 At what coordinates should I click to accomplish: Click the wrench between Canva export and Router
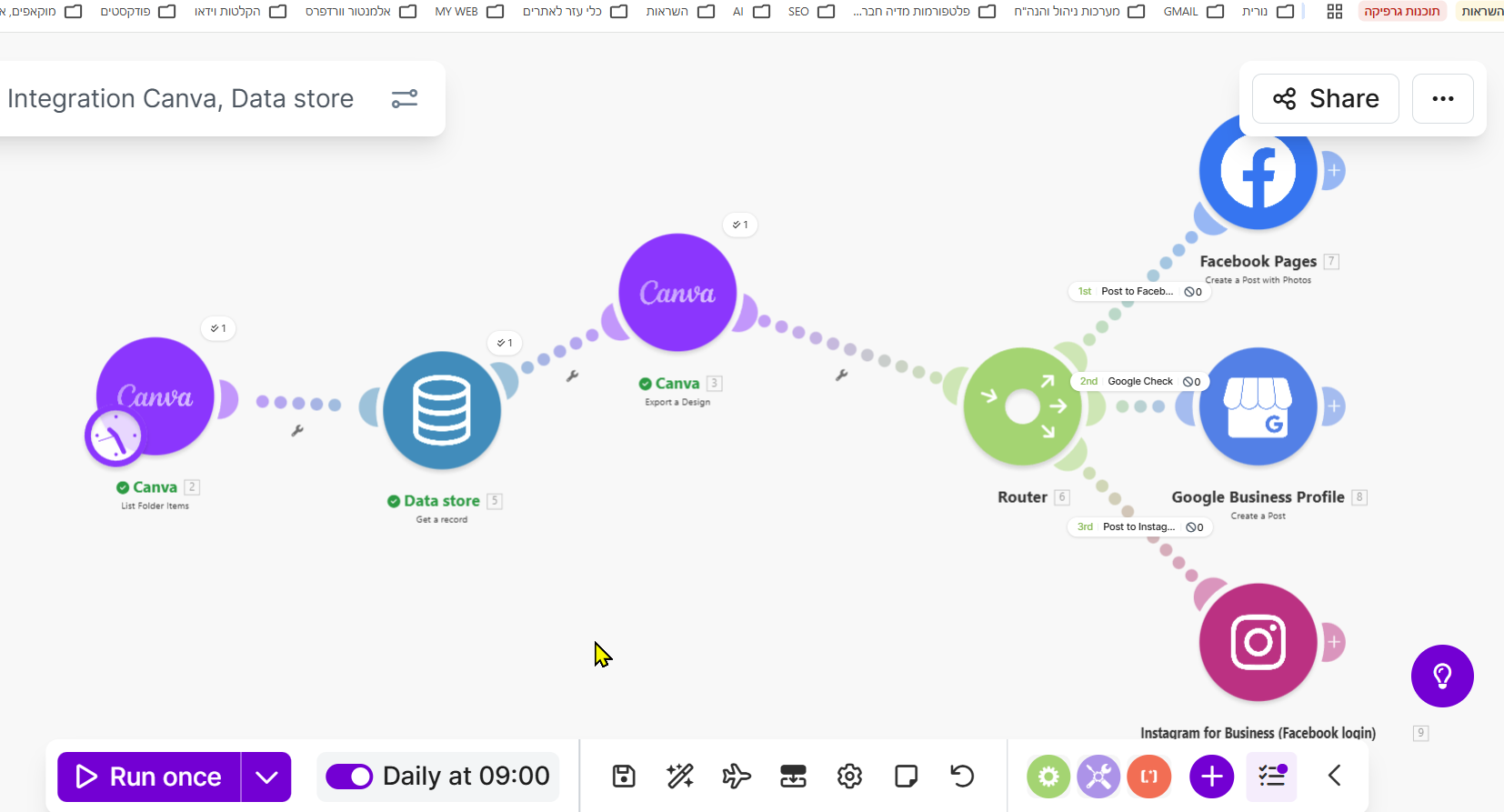click(x=842, y=375)
